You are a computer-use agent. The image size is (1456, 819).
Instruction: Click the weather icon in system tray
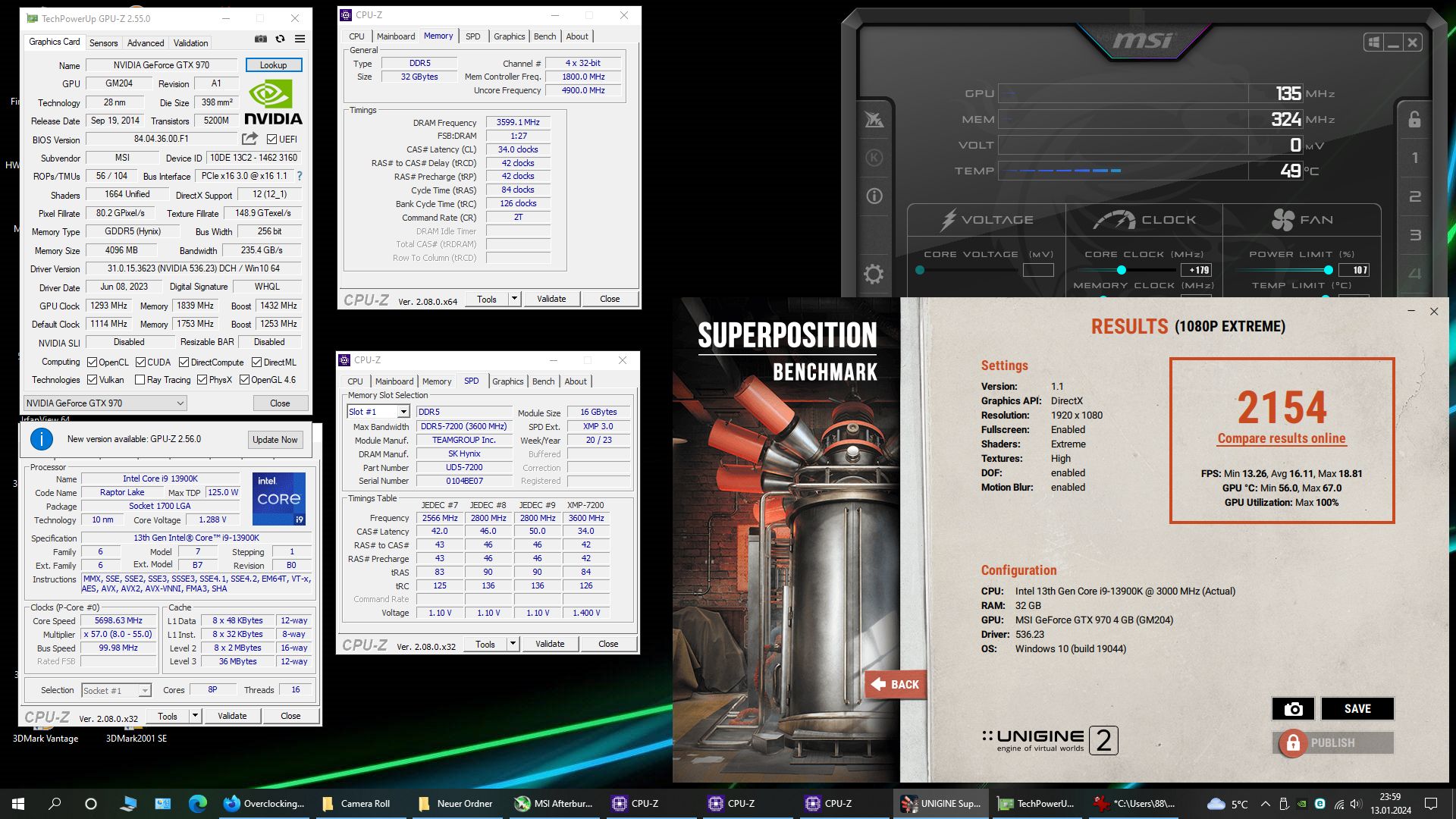[1216, 804]
